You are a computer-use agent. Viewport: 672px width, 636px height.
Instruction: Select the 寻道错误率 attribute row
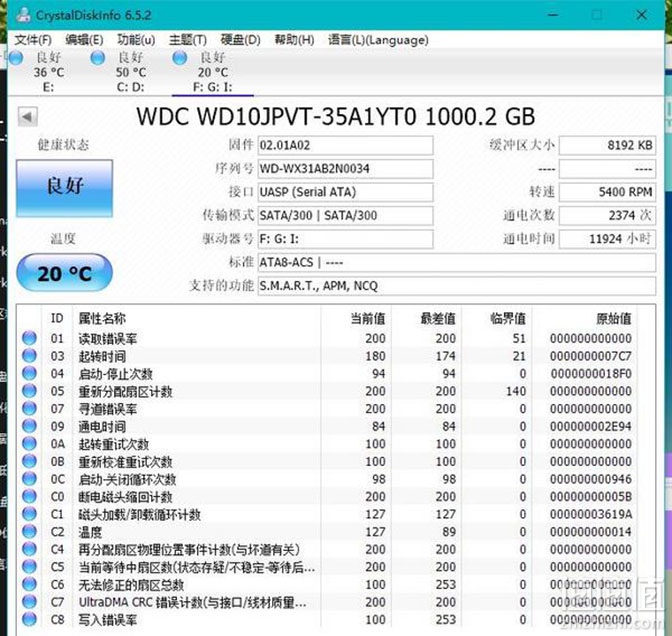327,408
